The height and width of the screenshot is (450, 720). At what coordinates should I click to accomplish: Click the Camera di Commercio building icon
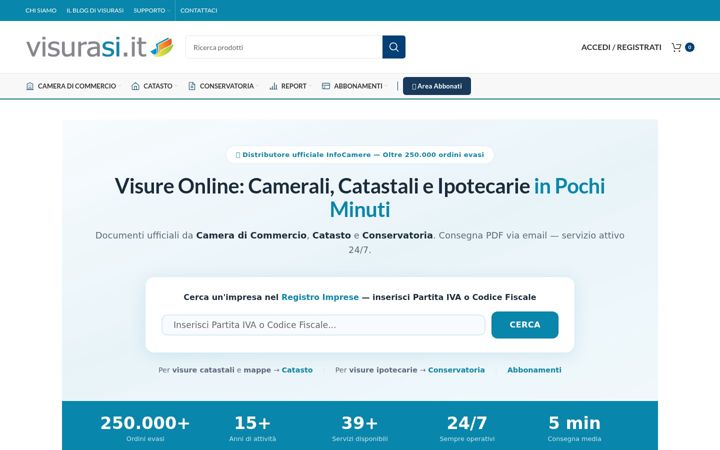pos(30,86)
